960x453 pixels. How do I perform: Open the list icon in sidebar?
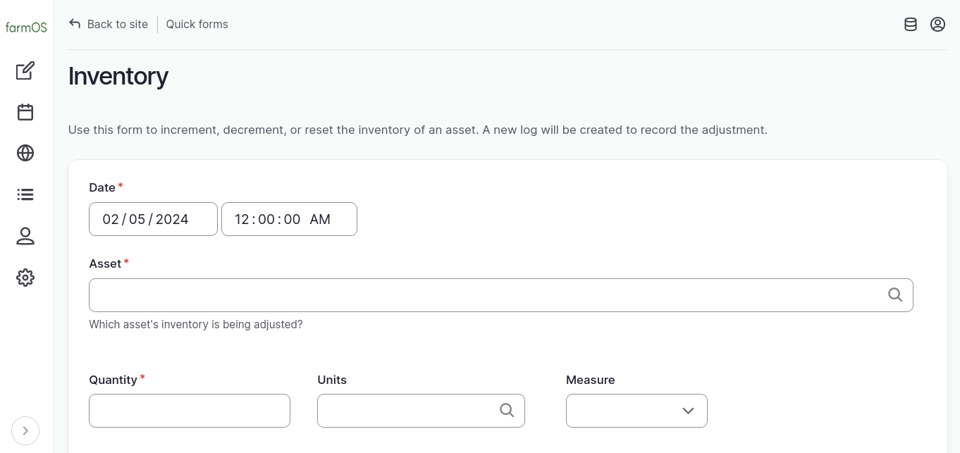[x=26, y=194]
